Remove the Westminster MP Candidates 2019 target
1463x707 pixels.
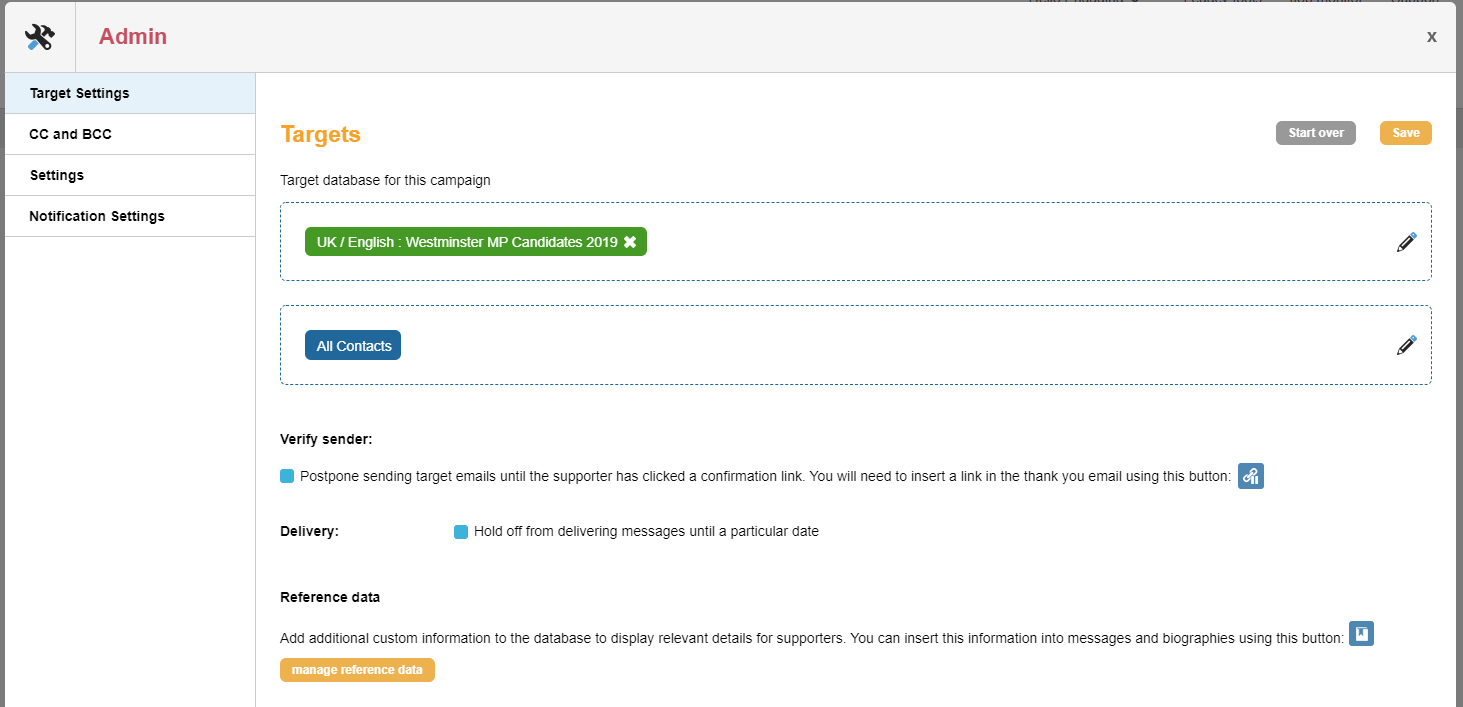tap(630, 241)
